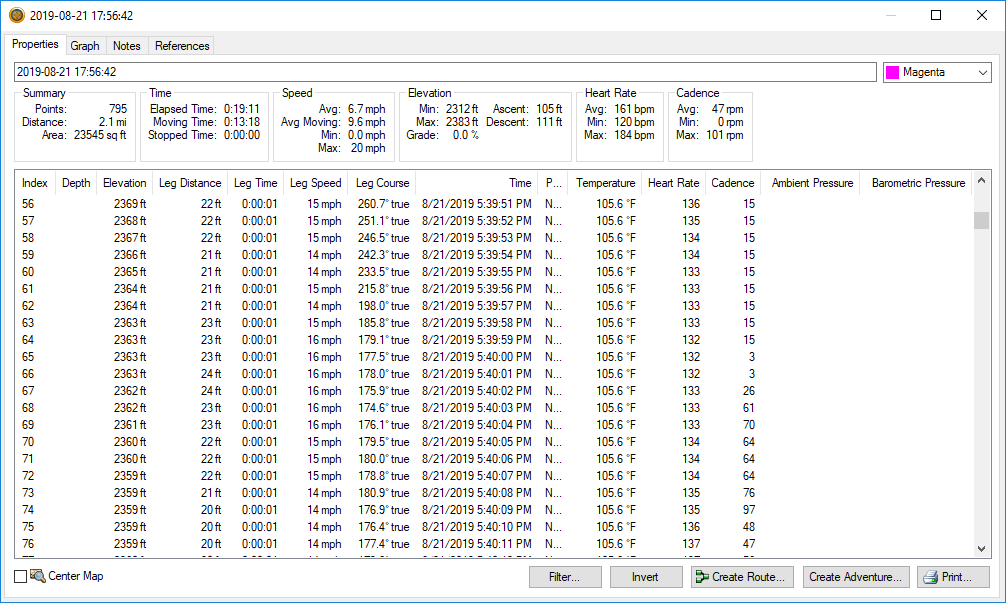Open the References tab
Viewport: 1006px width, 603px height.
coord(182,46)
